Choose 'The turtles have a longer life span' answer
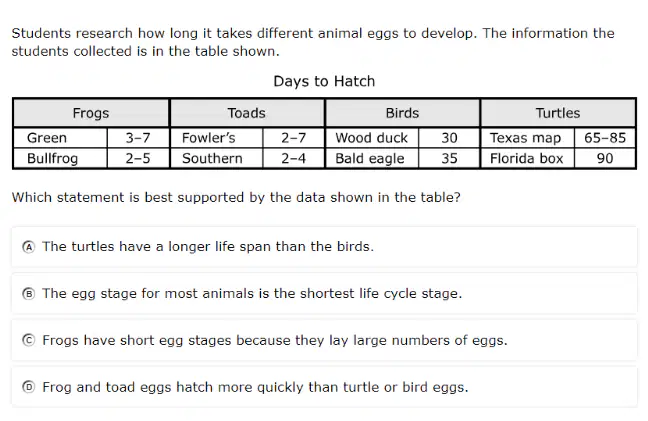 pos(324,247)
